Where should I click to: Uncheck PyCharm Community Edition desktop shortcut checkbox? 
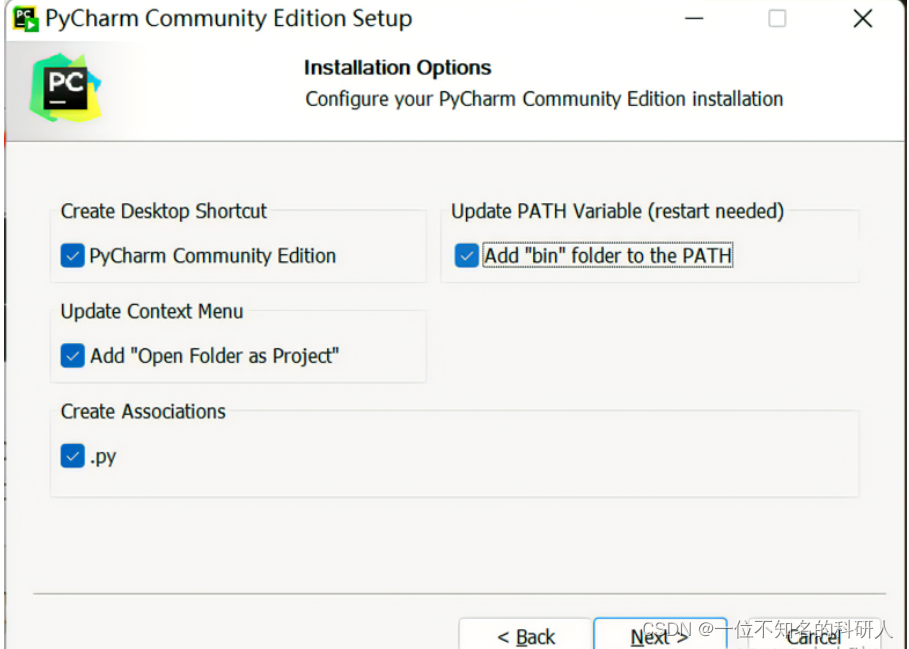pyautogui.click(x=72, y=256)
